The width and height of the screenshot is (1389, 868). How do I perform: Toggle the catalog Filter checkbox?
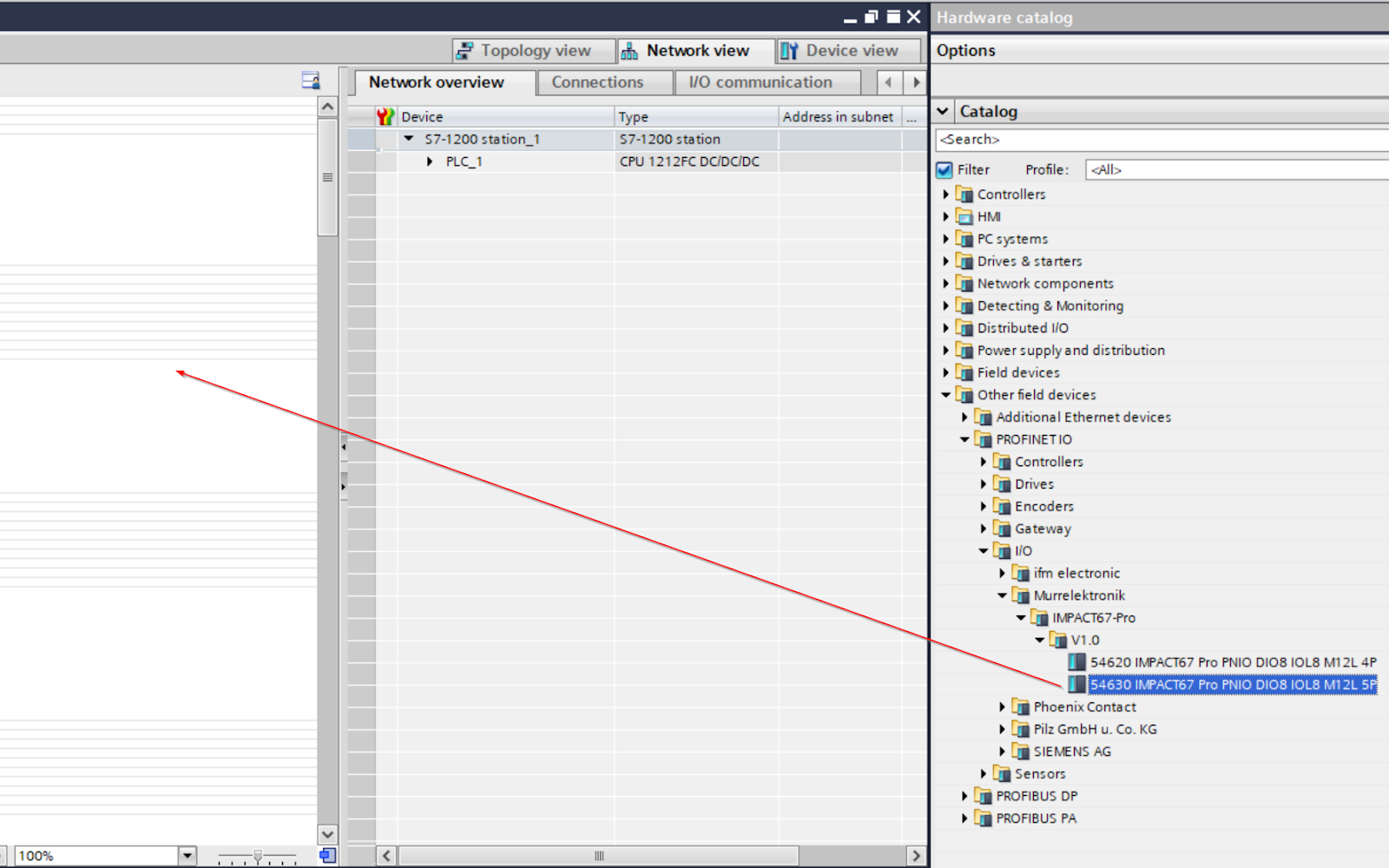coord(945,170)
